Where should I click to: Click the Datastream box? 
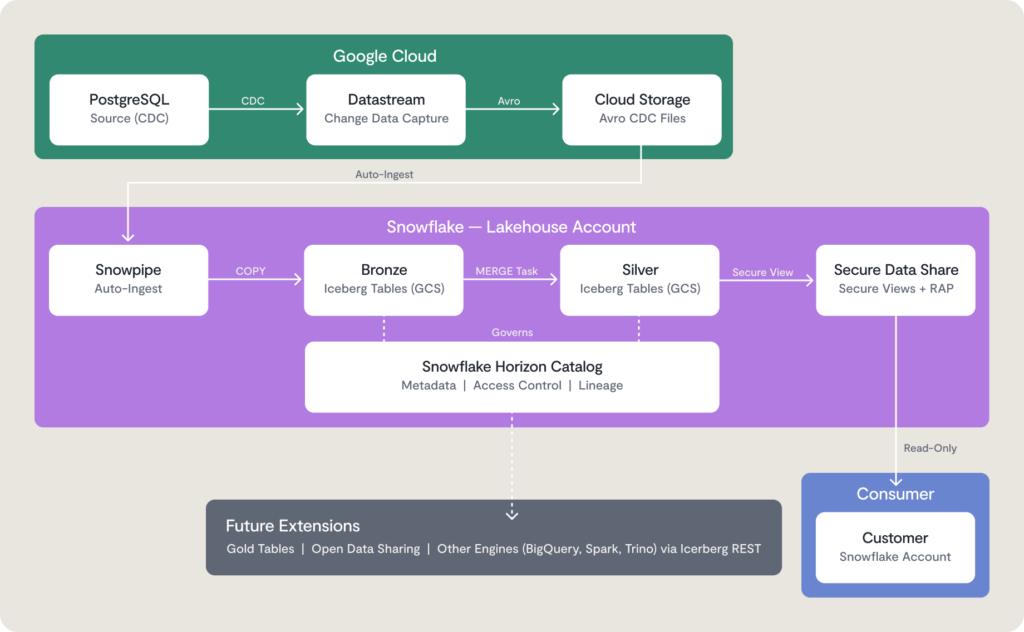click(386, 110)
